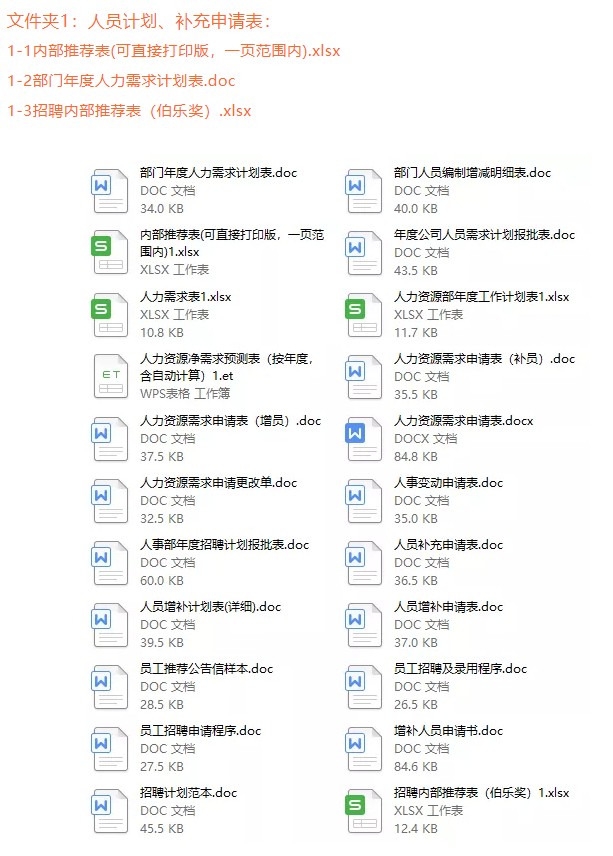Click the 45.5 KB size label
The width and height of the screenshot is (613, 856).
click(162, 828)
